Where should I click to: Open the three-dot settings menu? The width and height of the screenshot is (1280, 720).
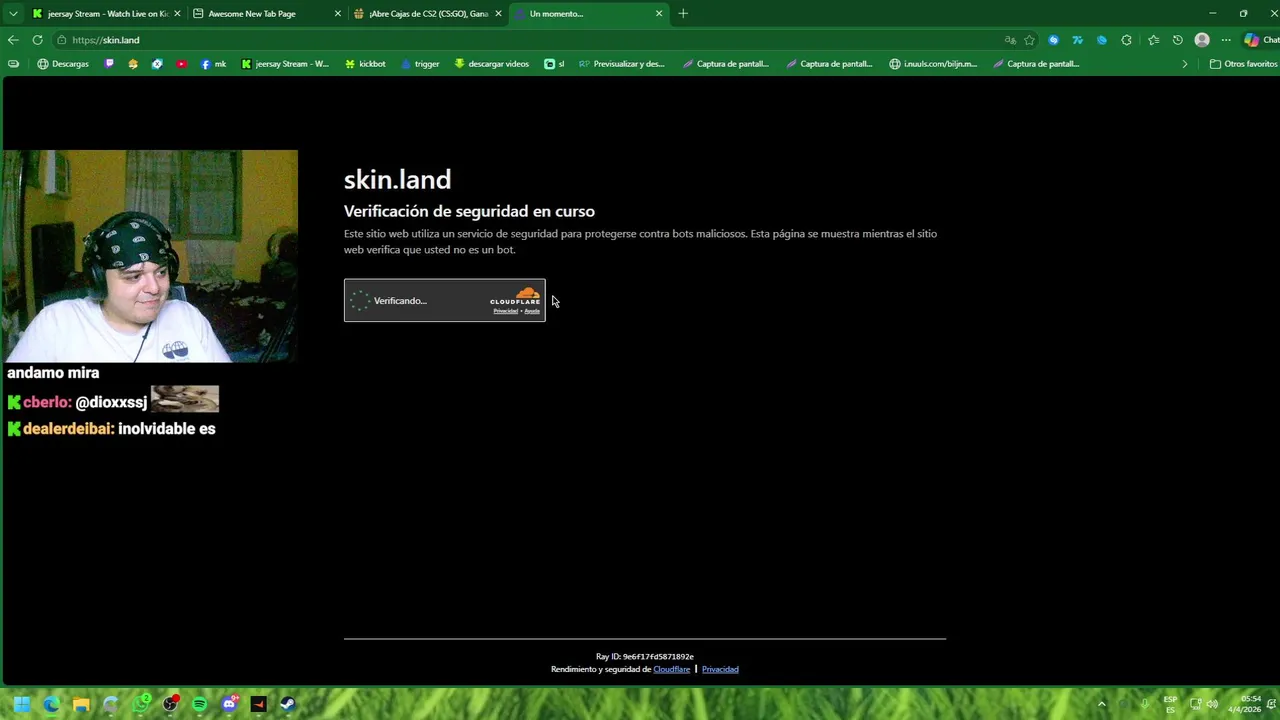click(1226, 40)
